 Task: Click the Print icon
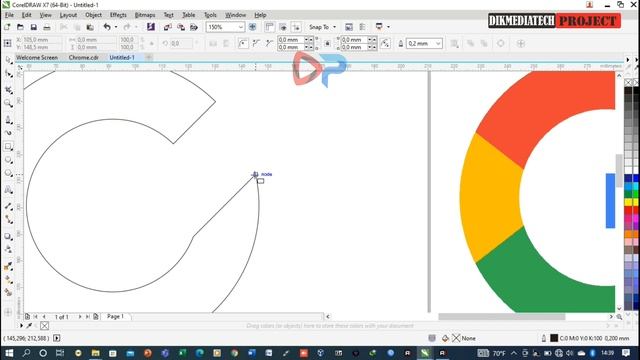click(47, 27)
